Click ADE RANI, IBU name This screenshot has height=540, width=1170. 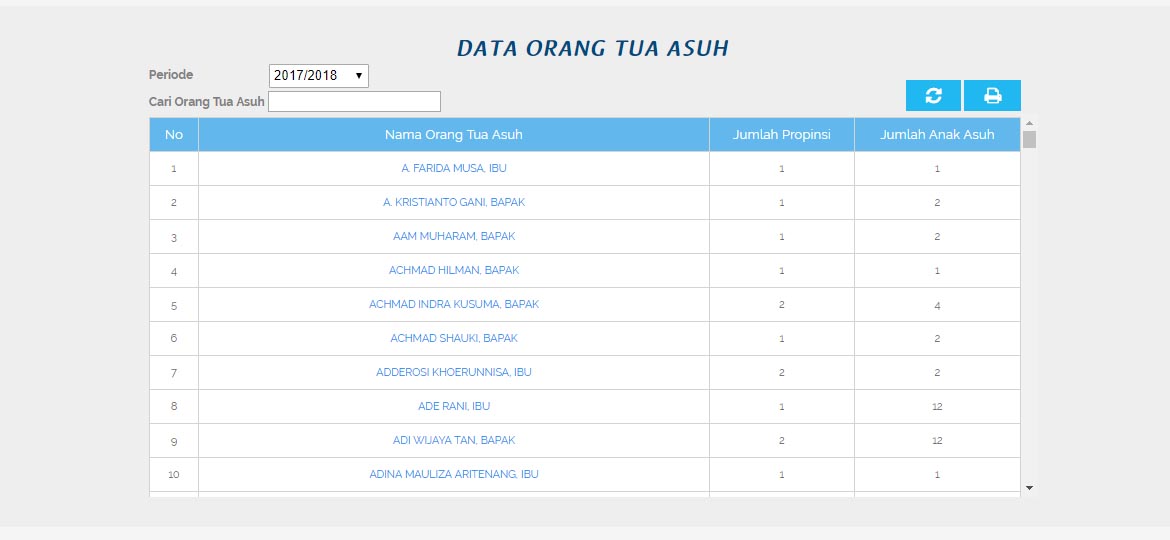coord(454,407)
